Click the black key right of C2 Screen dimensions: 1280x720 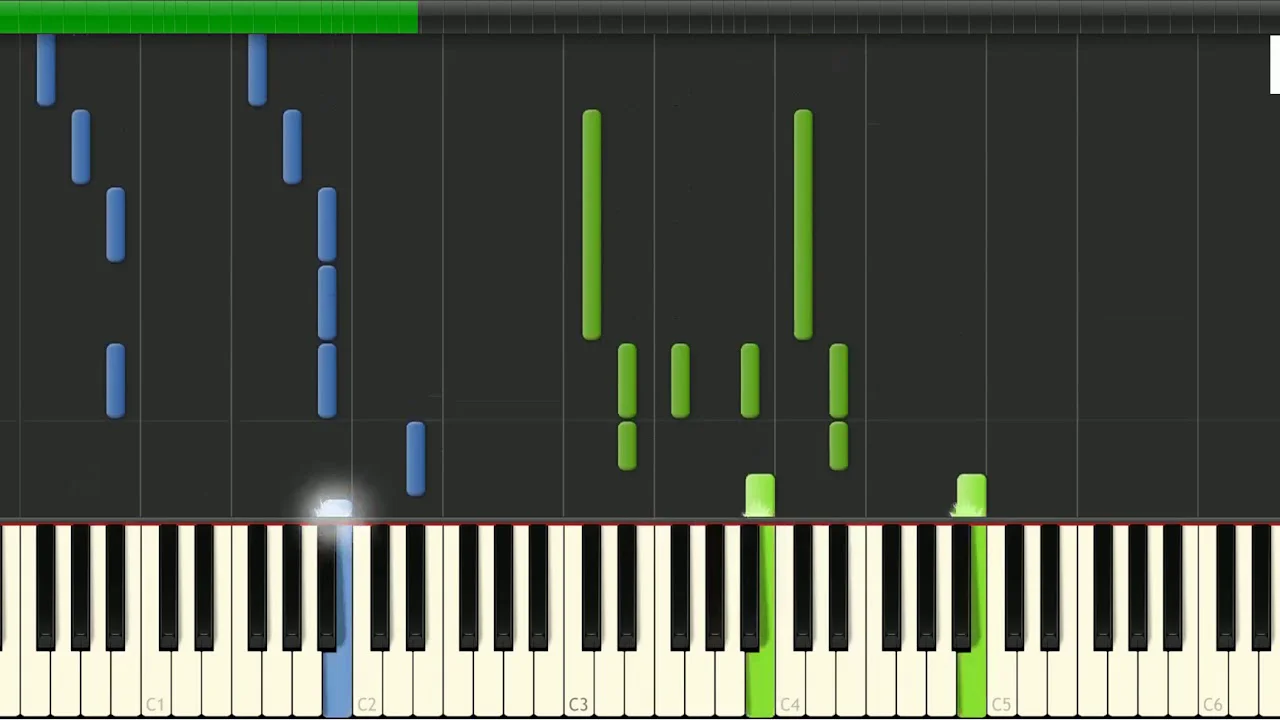(381, 588)
